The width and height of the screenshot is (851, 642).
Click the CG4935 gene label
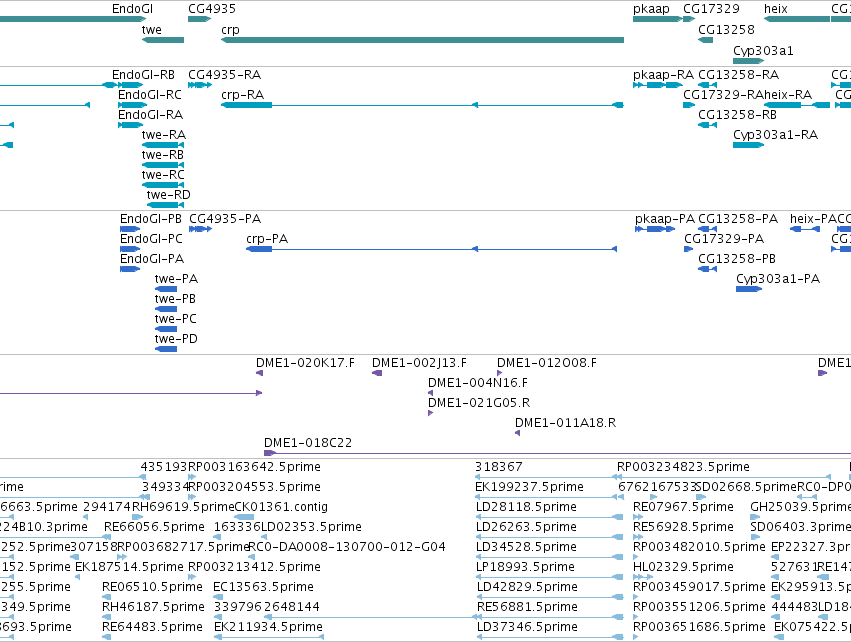212,9
